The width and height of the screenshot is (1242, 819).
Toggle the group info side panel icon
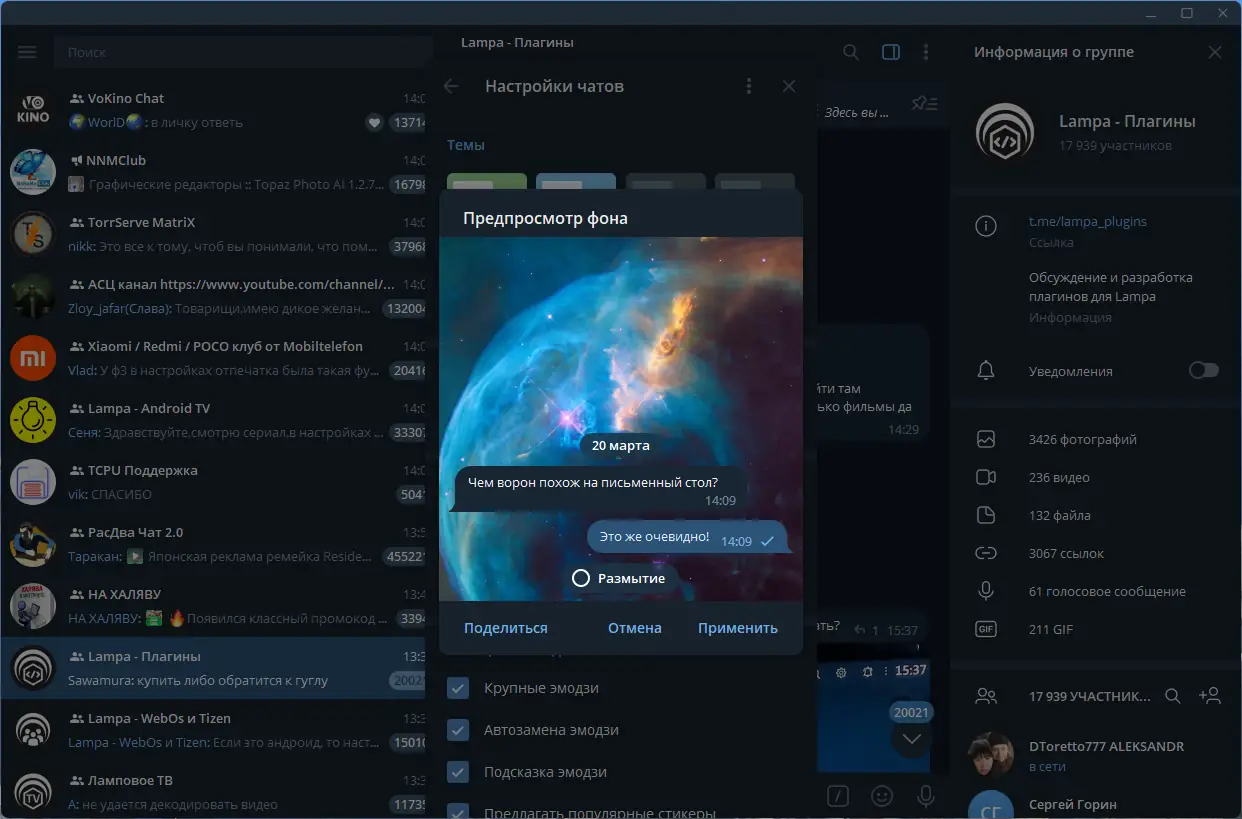coord(891,52)
